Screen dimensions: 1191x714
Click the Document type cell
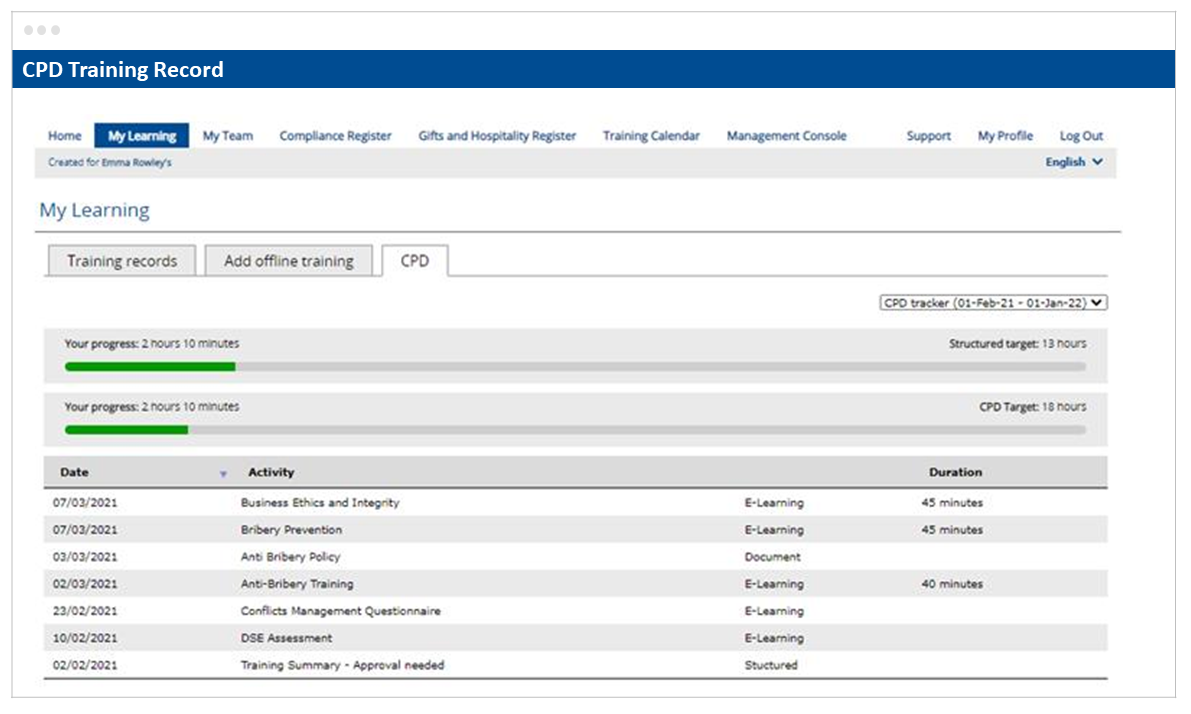pos(772,557)
